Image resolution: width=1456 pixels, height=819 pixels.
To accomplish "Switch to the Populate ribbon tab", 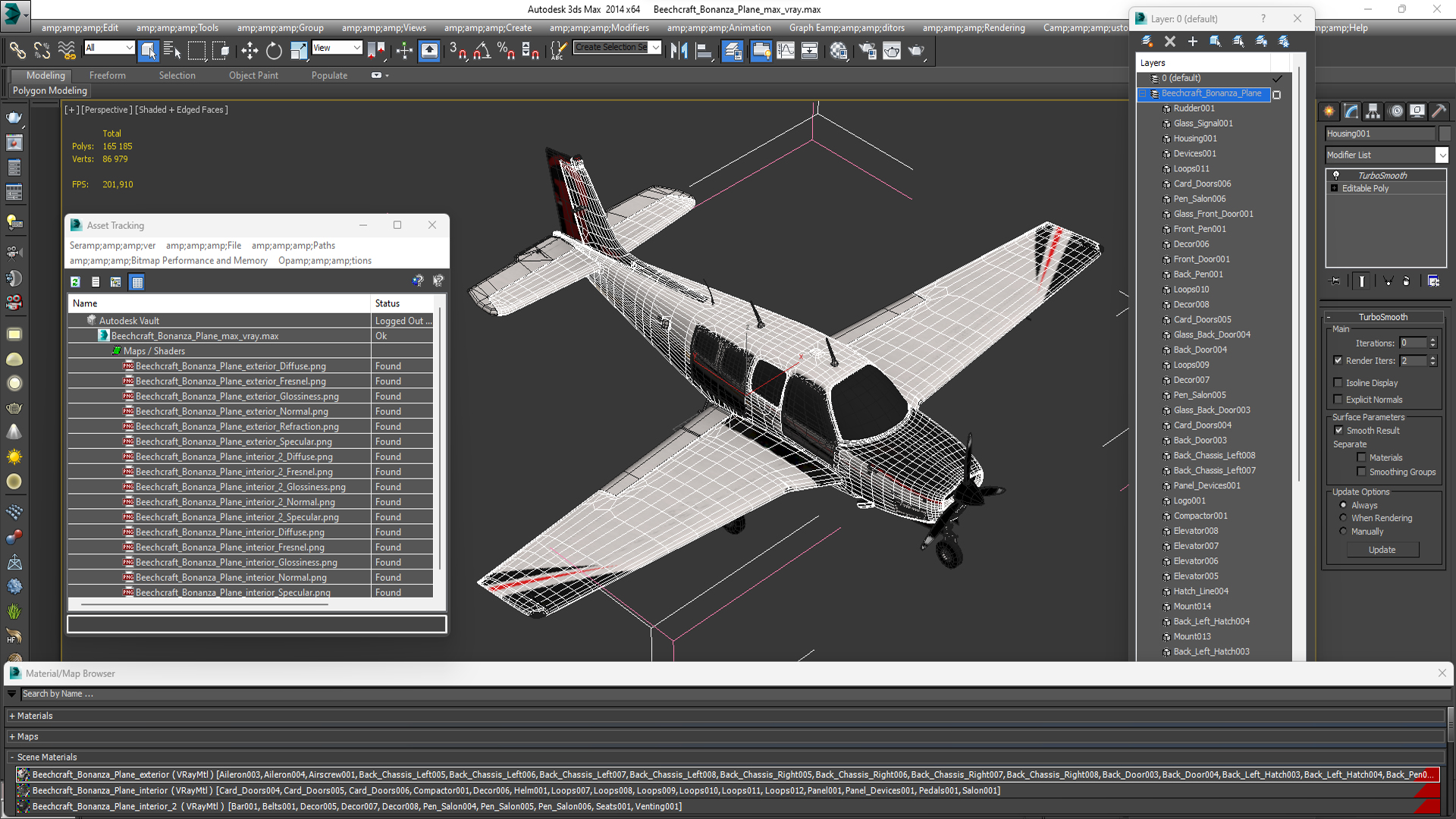I will [x=329, y=75].
